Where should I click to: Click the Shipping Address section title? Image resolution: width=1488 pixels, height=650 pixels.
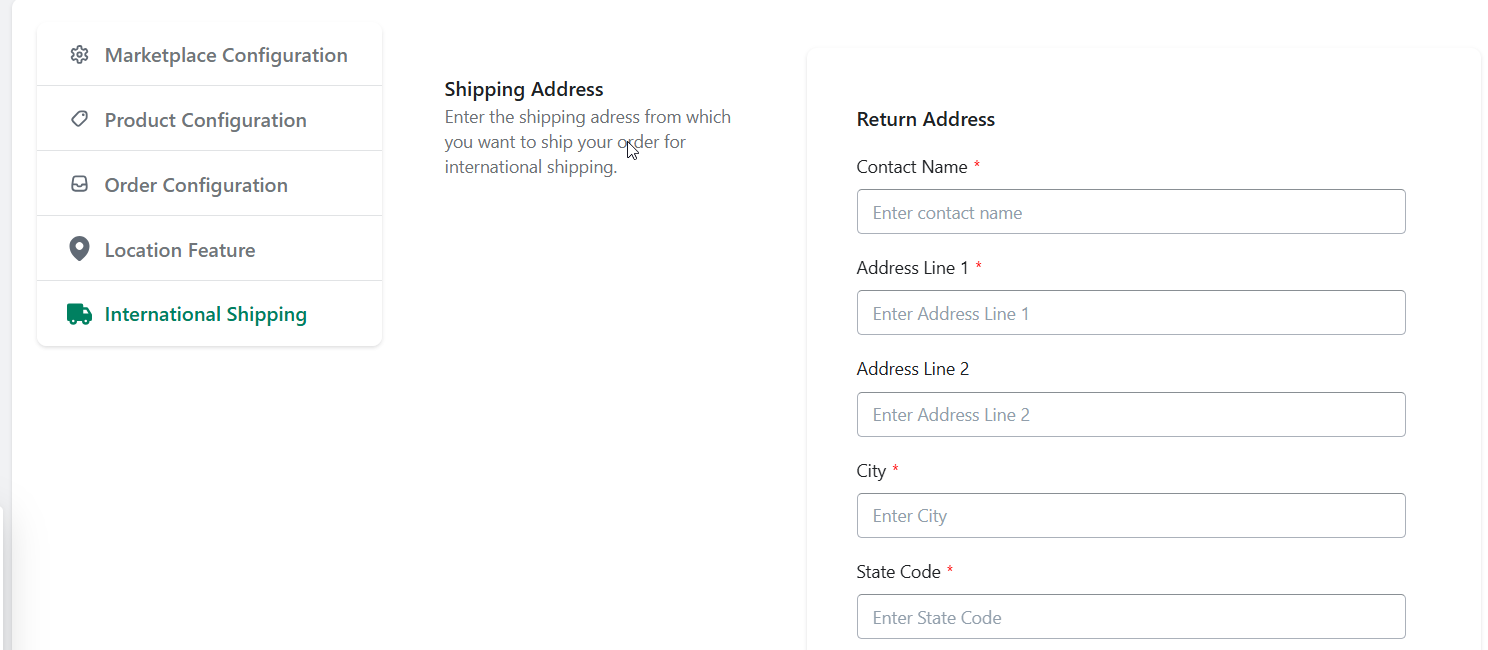coord(524,89)
